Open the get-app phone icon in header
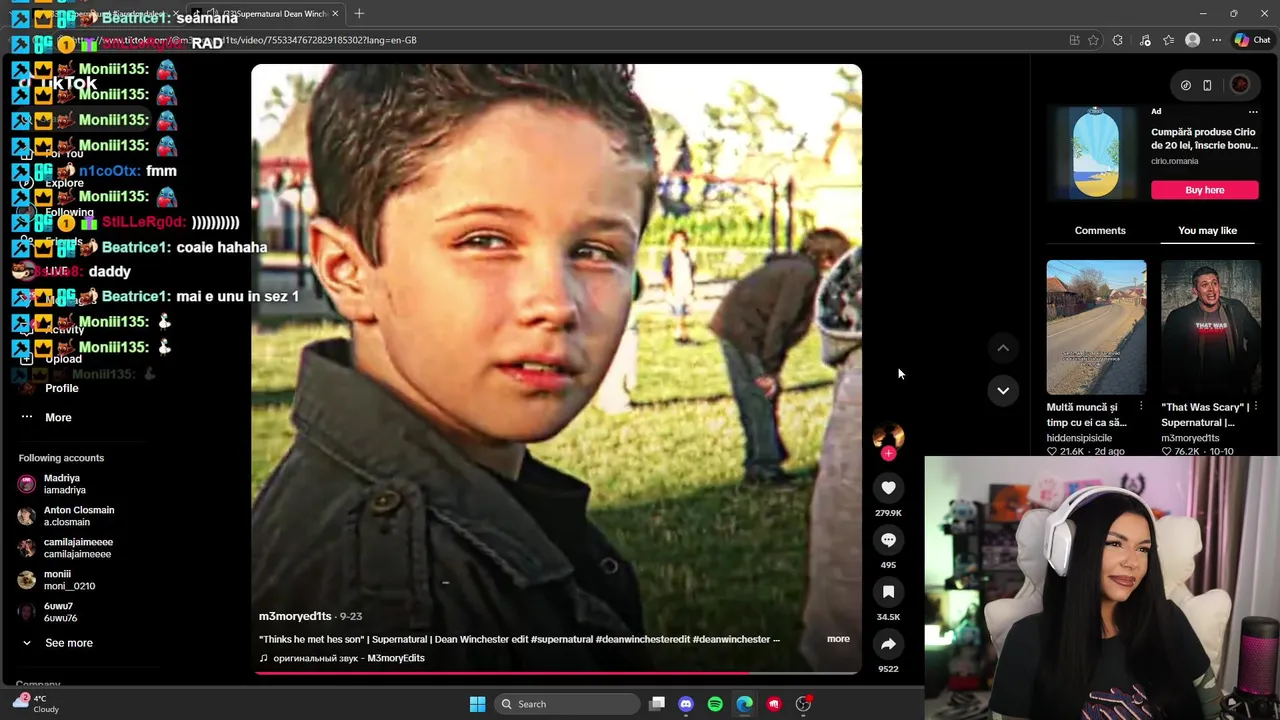This screenshot has height=720, width=1280. coord(1207,85)
